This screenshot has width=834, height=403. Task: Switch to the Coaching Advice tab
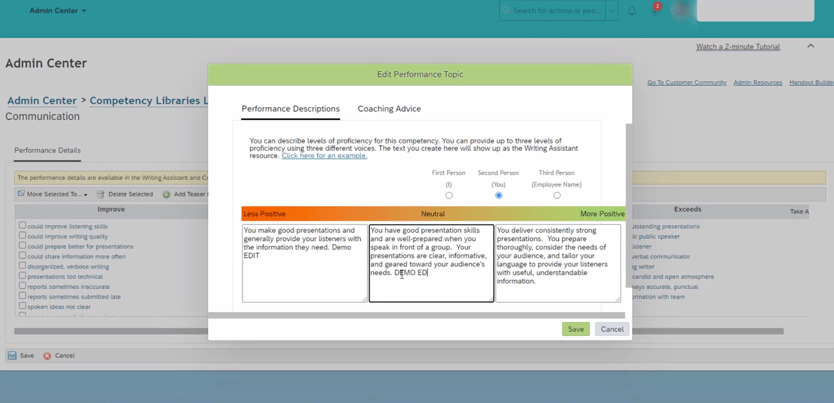pos(389,109)
